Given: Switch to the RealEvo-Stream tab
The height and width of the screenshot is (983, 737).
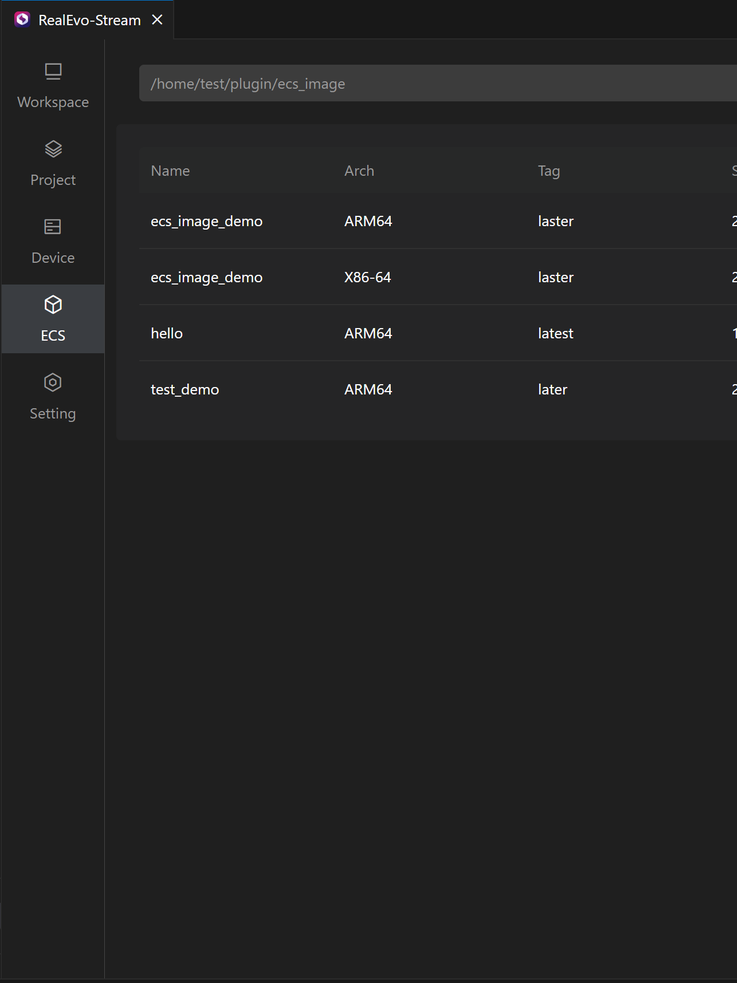Looking at the screenshot, I should pos(87,19).
